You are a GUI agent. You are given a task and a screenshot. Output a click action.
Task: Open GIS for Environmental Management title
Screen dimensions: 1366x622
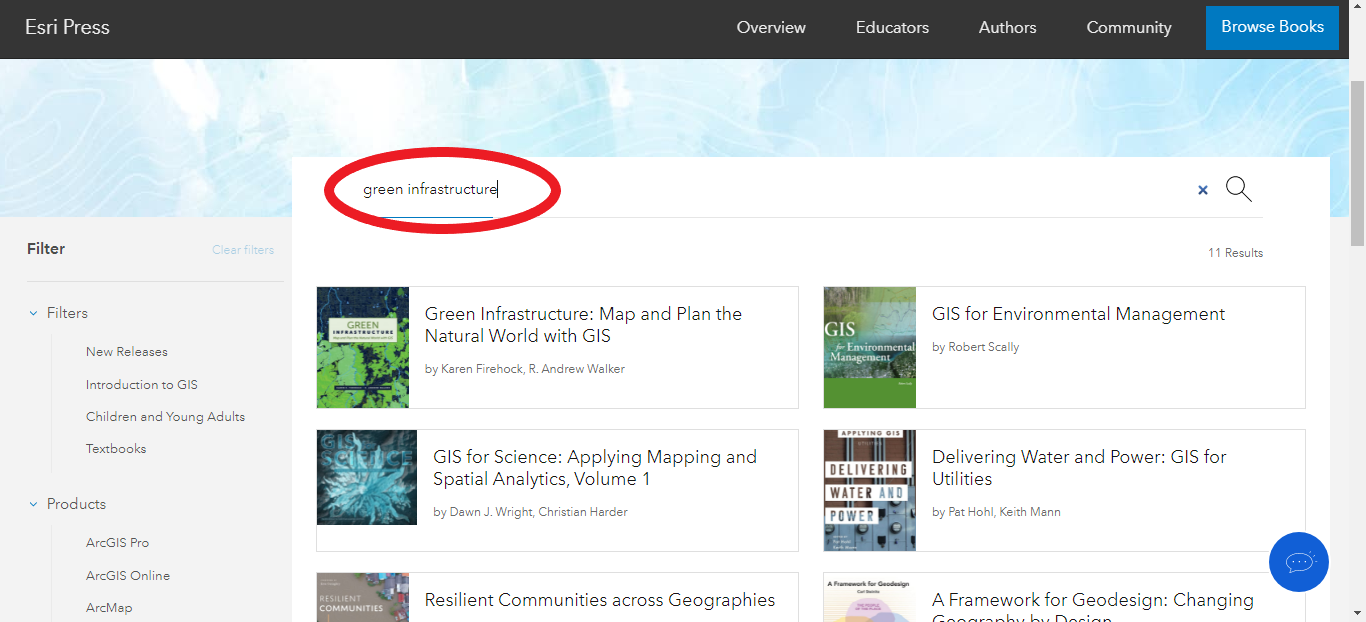(1078, 314)
